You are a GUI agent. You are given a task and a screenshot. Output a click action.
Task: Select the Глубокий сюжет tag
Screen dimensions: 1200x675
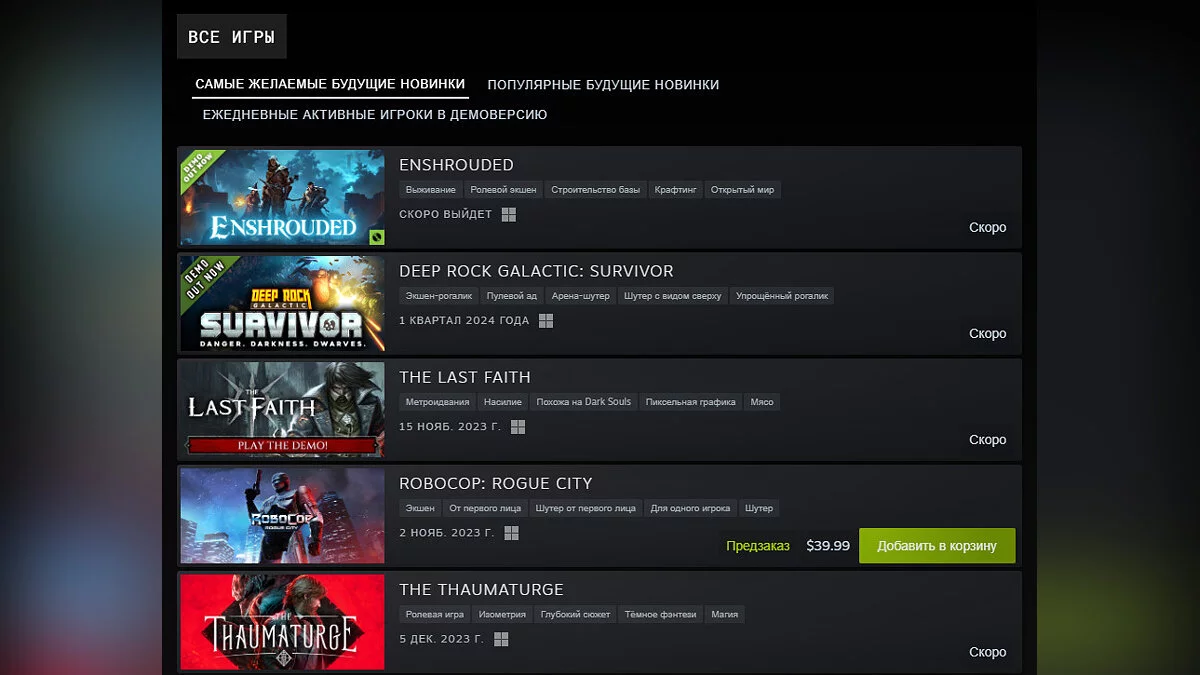pyautogui.click(x=576, y=613)
